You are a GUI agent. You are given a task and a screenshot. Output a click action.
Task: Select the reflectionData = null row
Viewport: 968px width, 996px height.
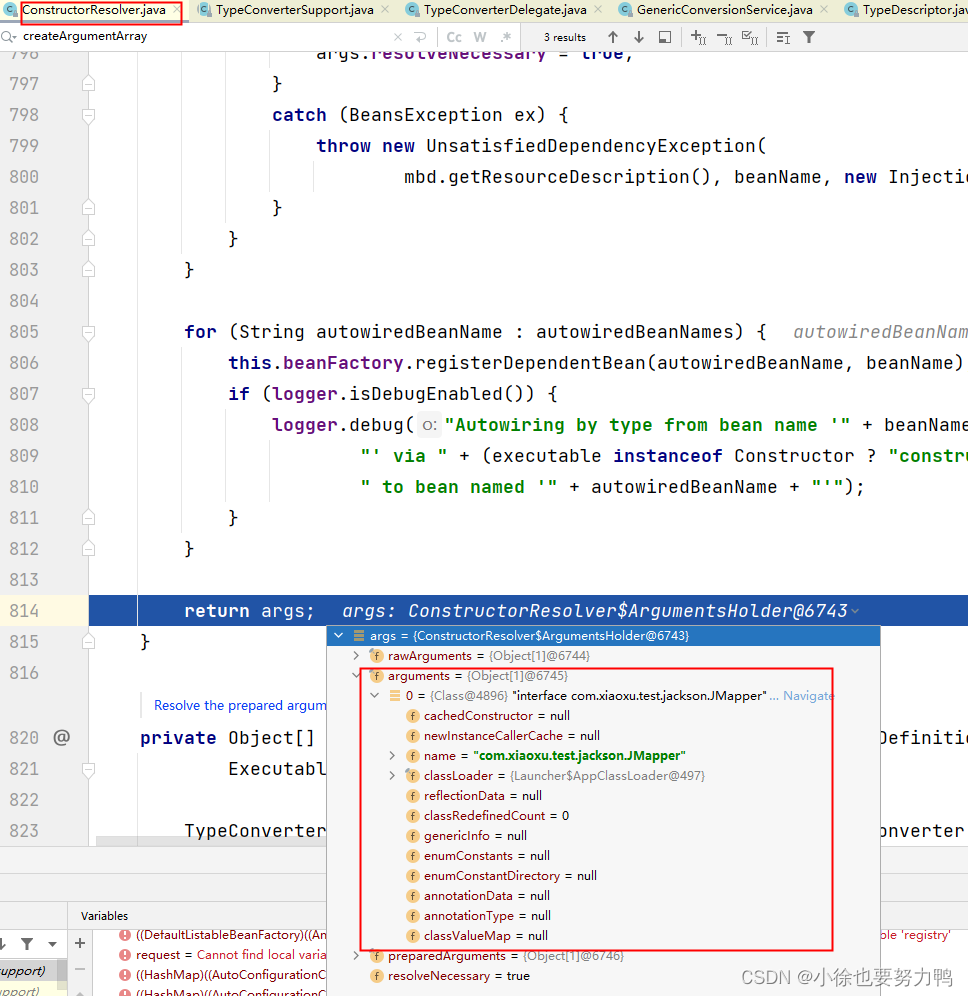pyautogui.click(x=603, y=795)
